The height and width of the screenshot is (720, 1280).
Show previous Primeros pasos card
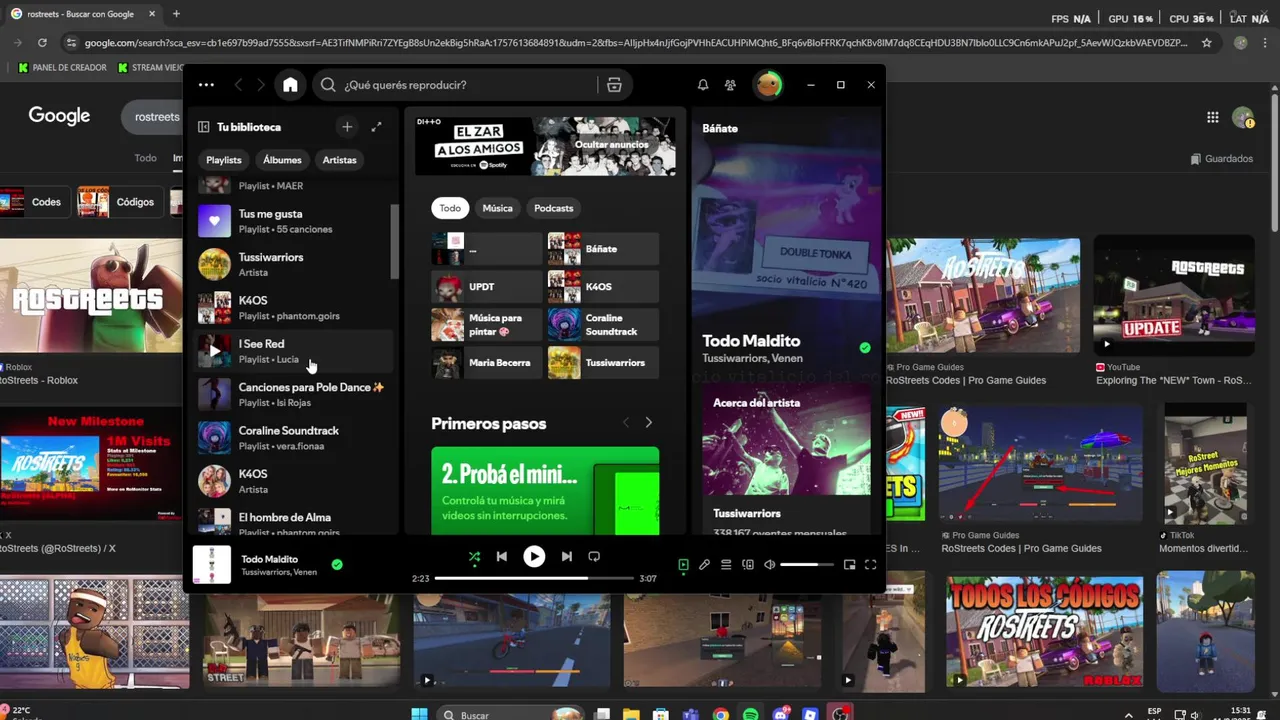click(x=626, y=423)
